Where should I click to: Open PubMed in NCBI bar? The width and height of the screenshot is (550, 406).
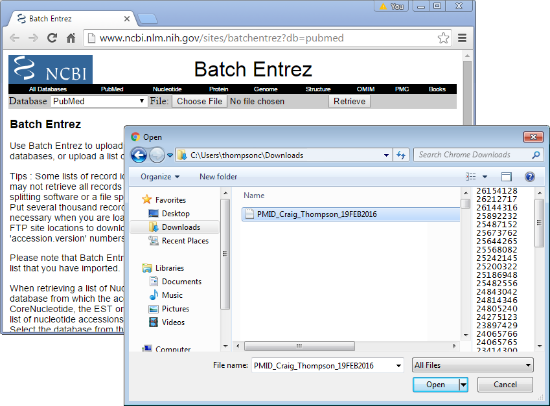[112, 89]
